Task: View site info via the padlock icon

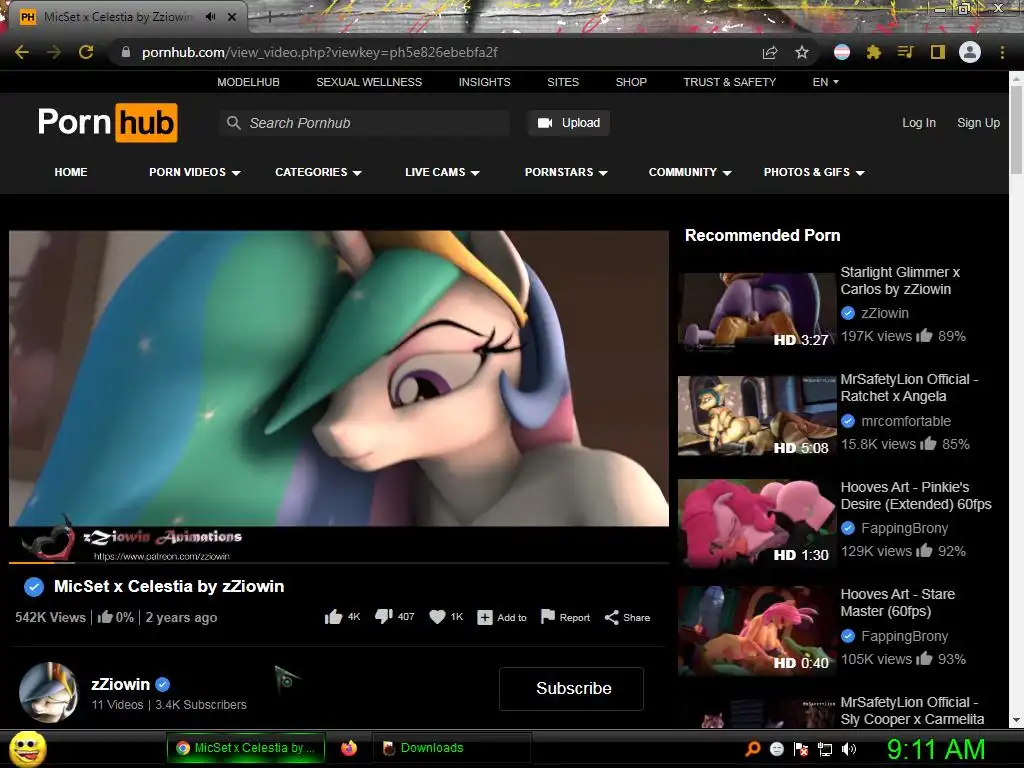Action: tap(125, 52)
